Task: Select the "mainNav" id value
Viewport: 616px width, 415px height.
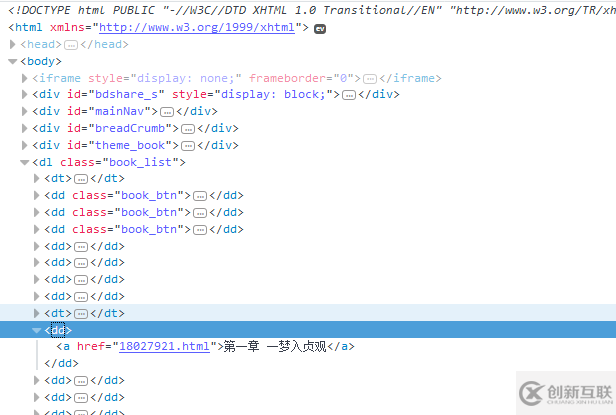Action: coord(119,111)
